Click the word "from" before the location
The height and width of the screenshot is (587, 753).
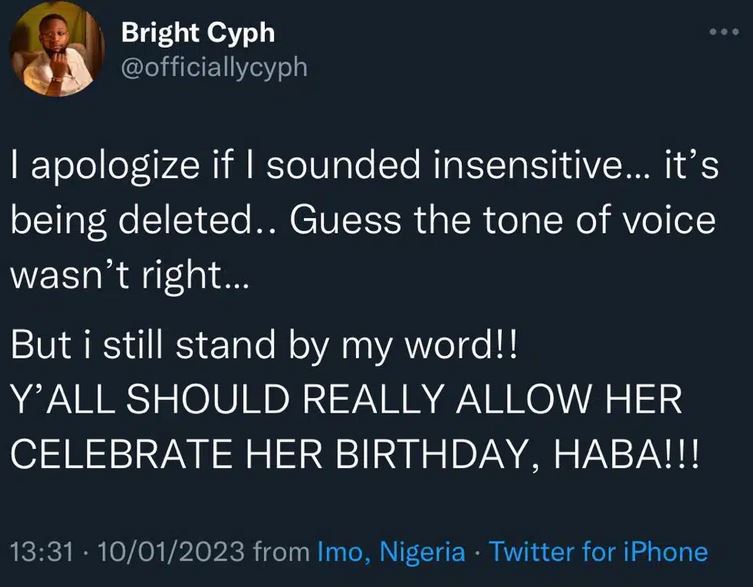282,551
